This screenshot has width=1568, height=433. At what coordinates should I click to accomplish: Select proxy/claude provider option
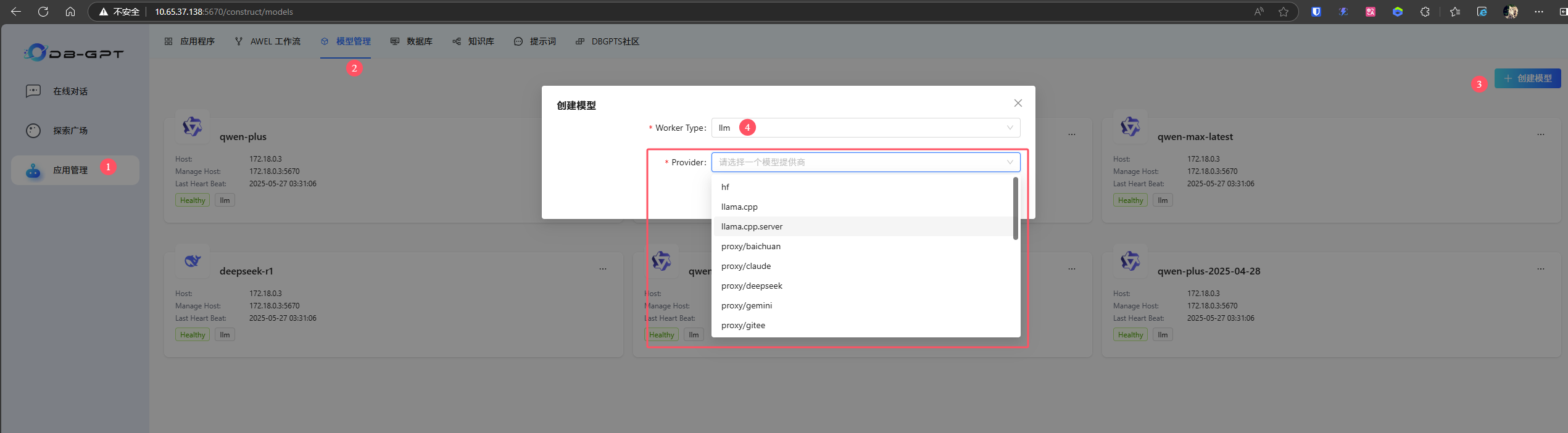point(863,266)
